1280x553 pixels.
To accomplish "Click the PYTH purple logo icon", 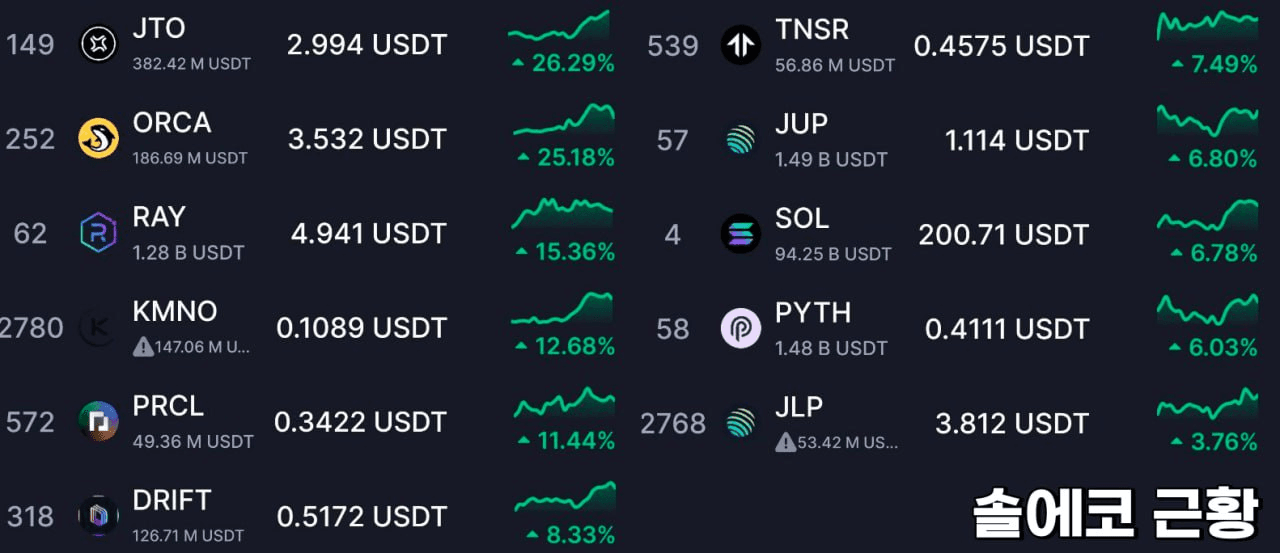I will click(x=741, y=328).
